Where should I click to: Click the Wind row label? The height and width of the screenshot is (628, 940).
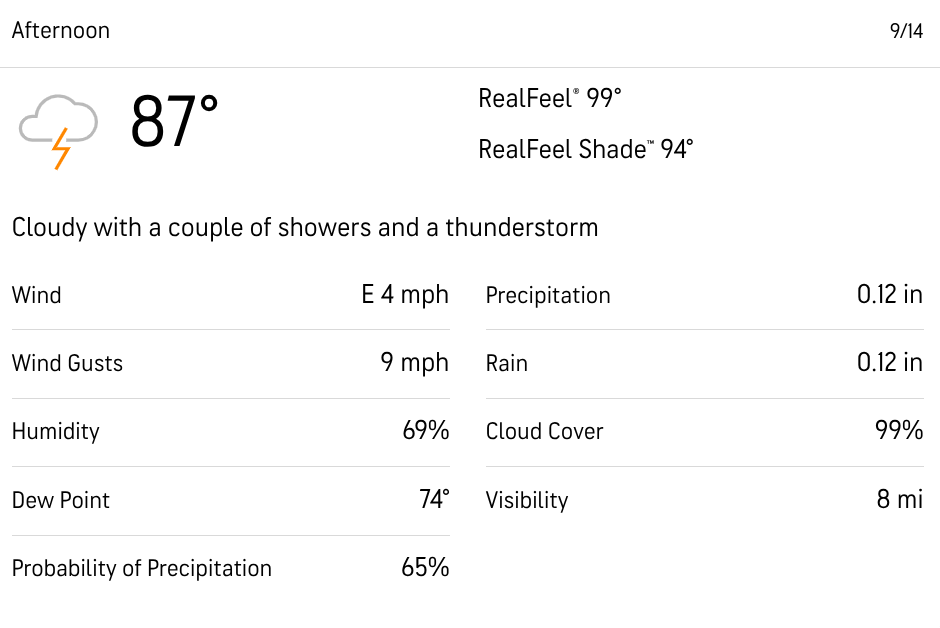(x=37, y=295)
